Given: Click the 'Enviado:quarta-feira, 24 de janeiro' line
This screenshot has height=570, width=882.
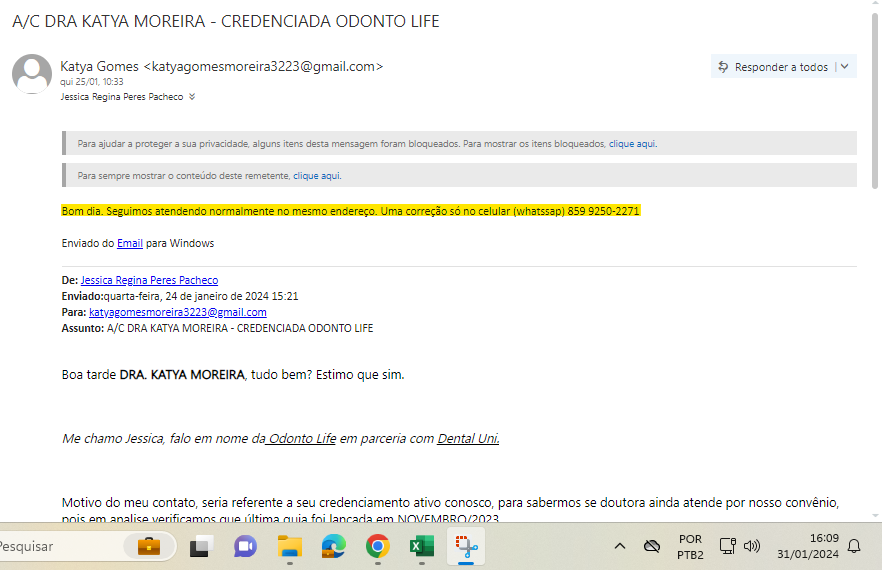Looking at the screenshot, I should pyautogui.click(x=180, y=296).
